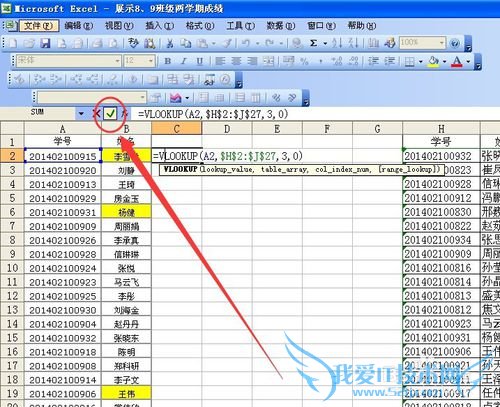Image resolution: width=500 pixels, height=407 pixels.
Task: Open the 帮助 (Help) menu
Action: tap(362, 26)
